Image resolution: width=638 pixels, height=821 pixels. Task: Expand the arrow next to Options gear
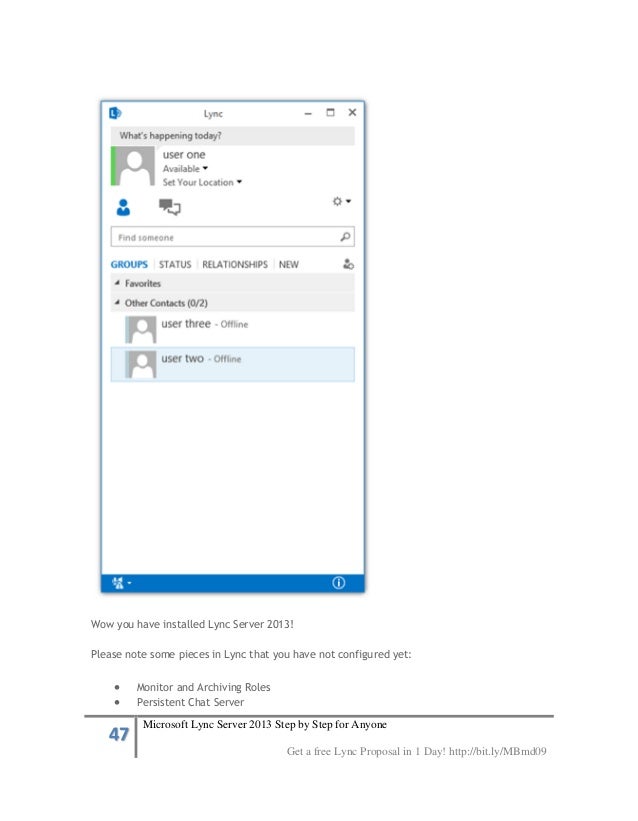coord(348,201)
